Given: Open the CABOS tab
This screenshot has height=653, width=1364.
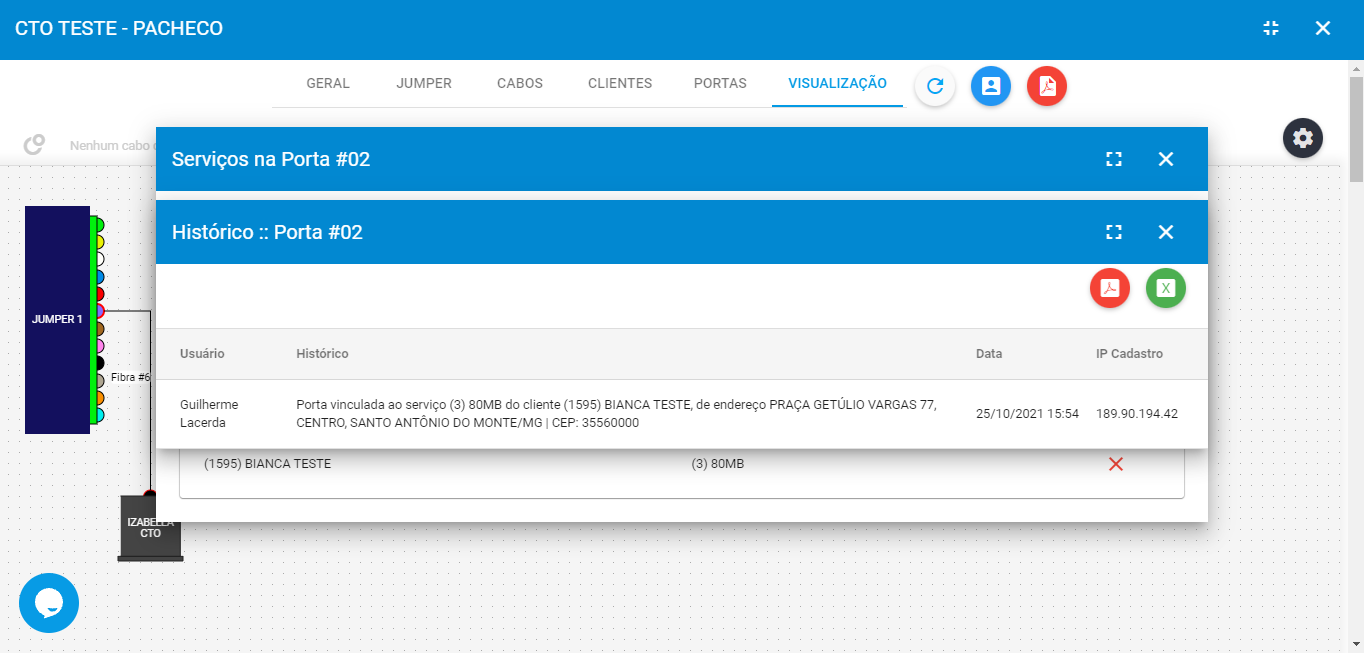Looking at the screenshot, I should click(x=520, y=83).
